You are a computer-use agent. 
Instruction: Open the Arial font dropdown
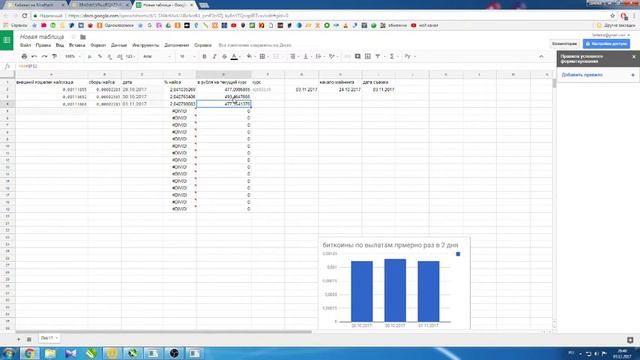click(x=157, y=56)
